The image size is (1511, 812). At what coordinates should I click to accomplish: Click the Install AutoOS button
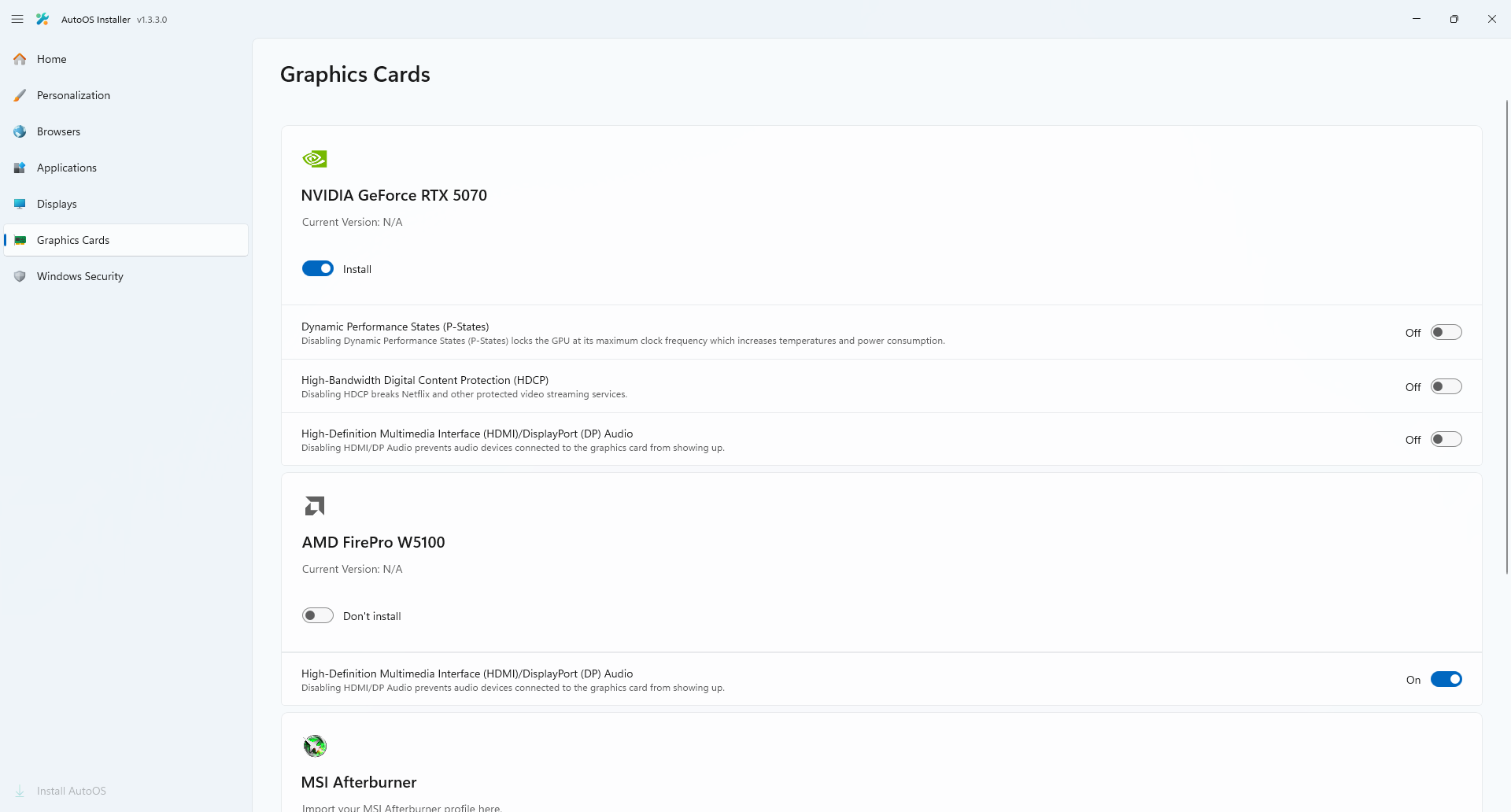[x=126, y=791]
